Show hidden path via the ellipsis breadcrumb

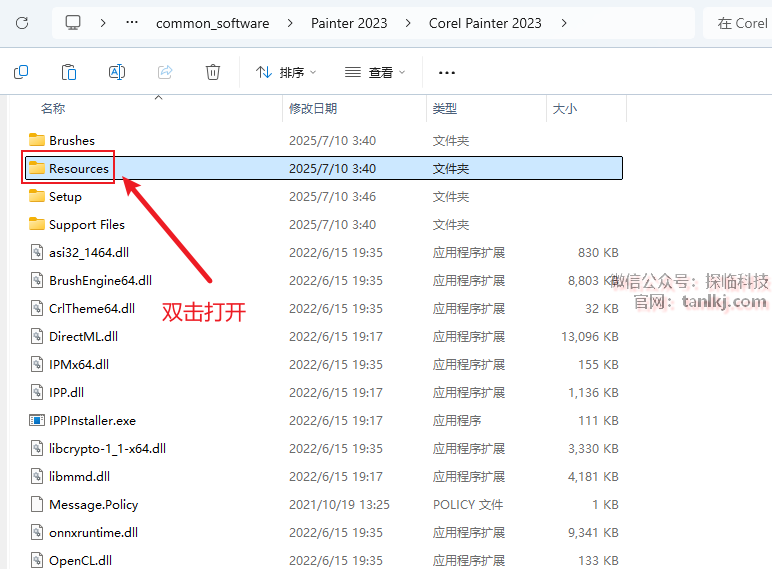(x=131, y=23)
